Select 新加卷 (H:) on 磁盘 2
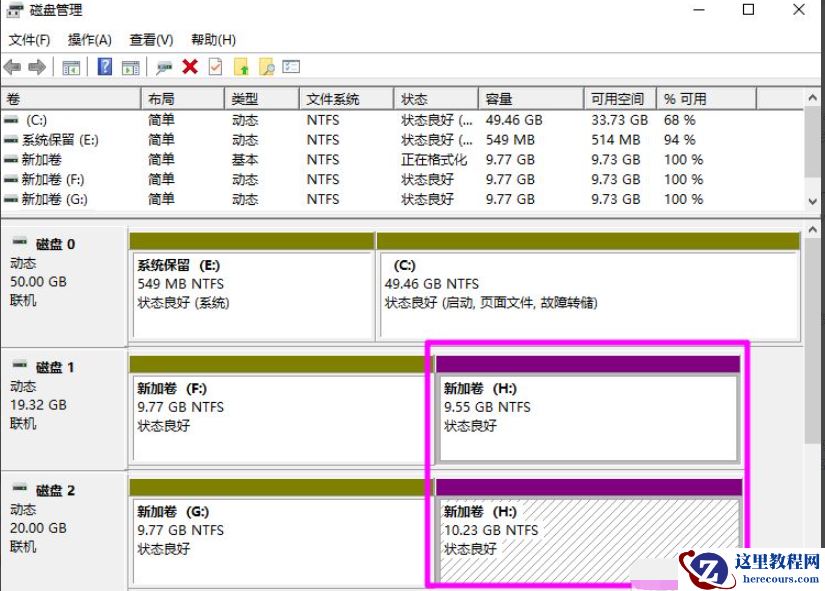This screenshot has width=825, height=591. (580, 528)
